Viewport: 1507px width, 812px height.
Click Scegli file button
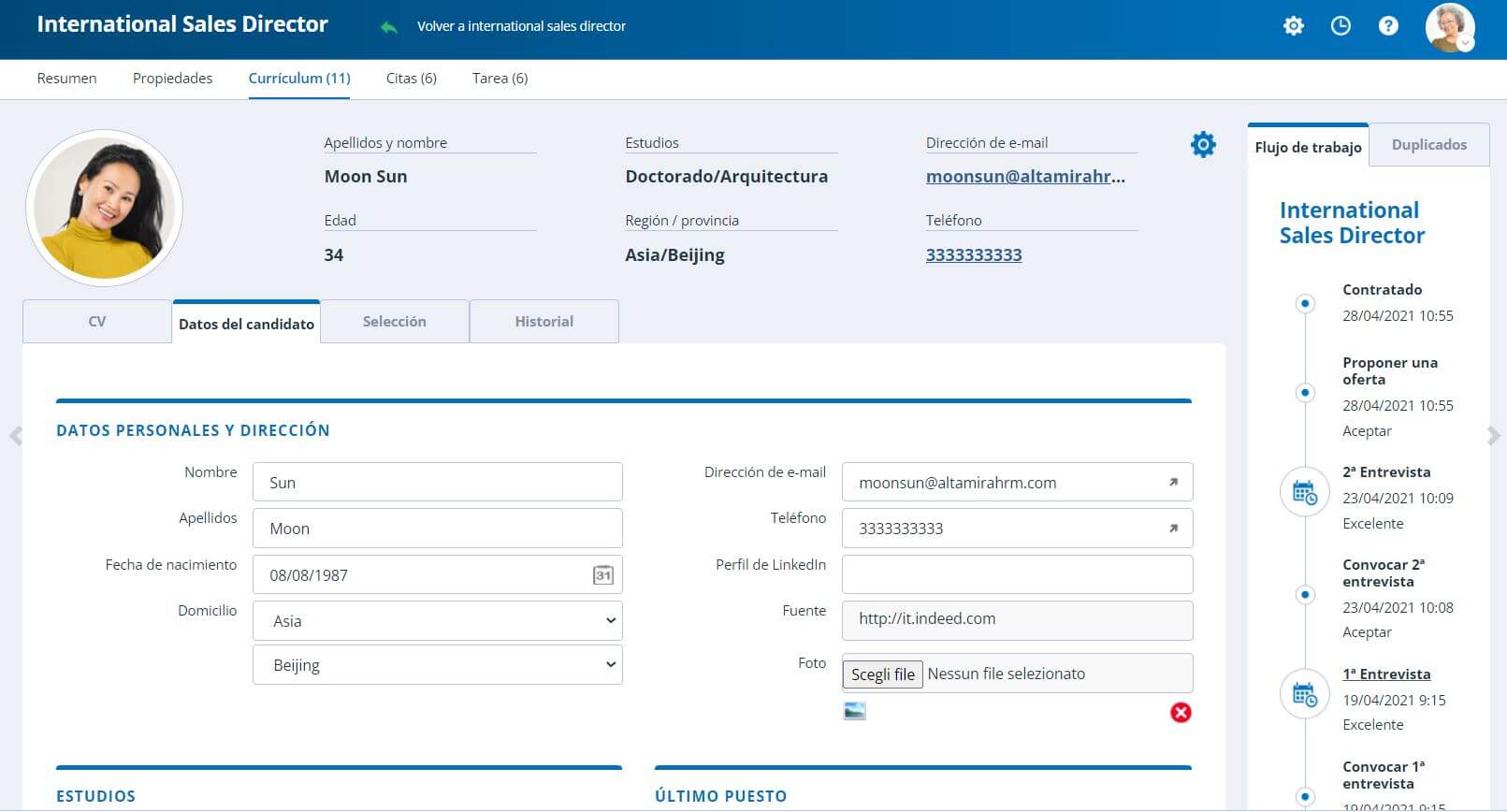pos(883,674)
